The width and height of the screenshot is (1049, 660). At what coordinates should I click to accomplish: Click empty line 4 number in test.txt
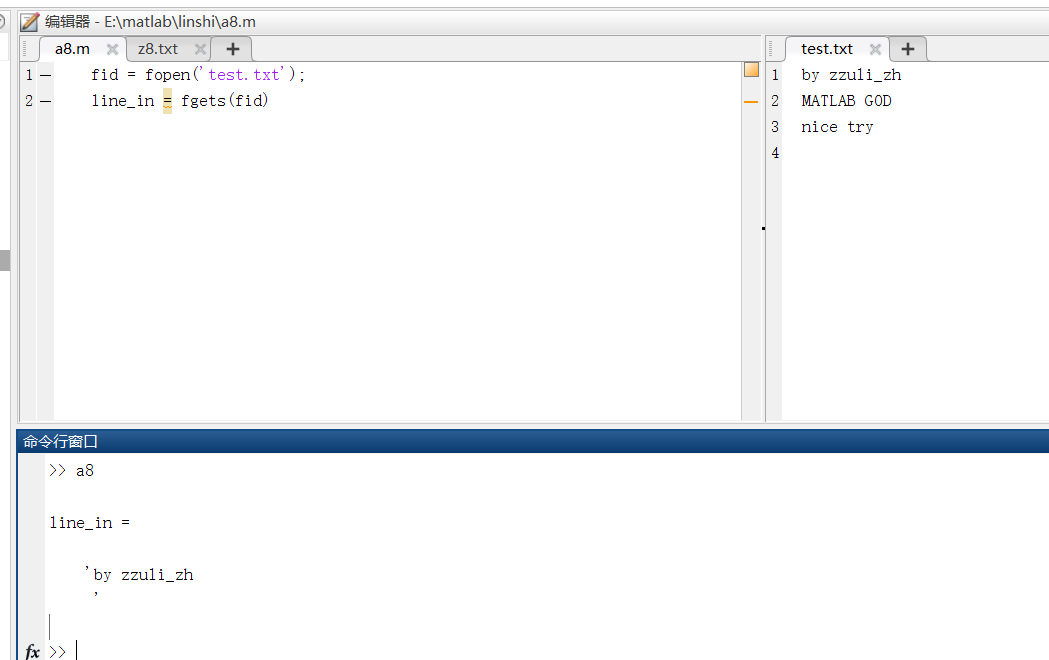tap(775, 153)
